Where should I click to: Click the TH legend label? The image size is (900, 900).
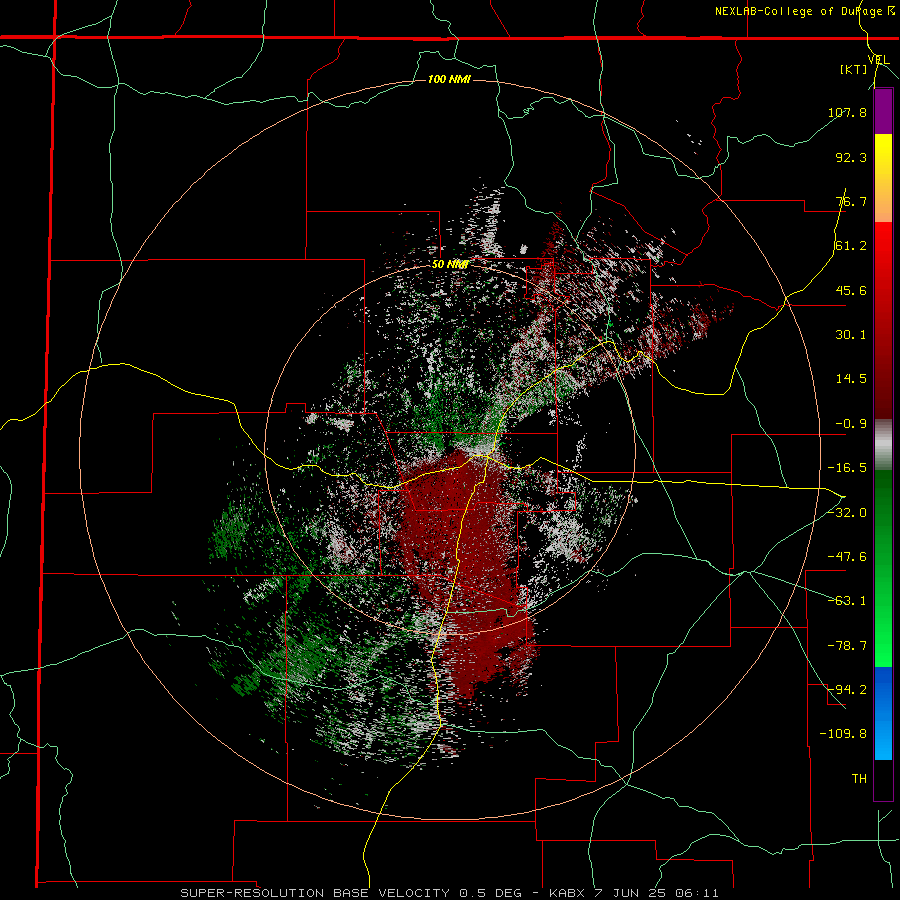coord(859,779)
